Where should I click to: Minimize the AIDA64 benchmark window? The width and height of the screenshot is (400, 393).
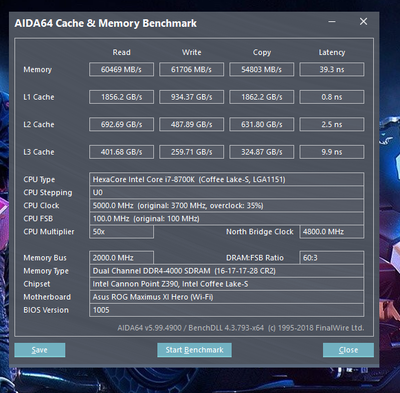332,22
